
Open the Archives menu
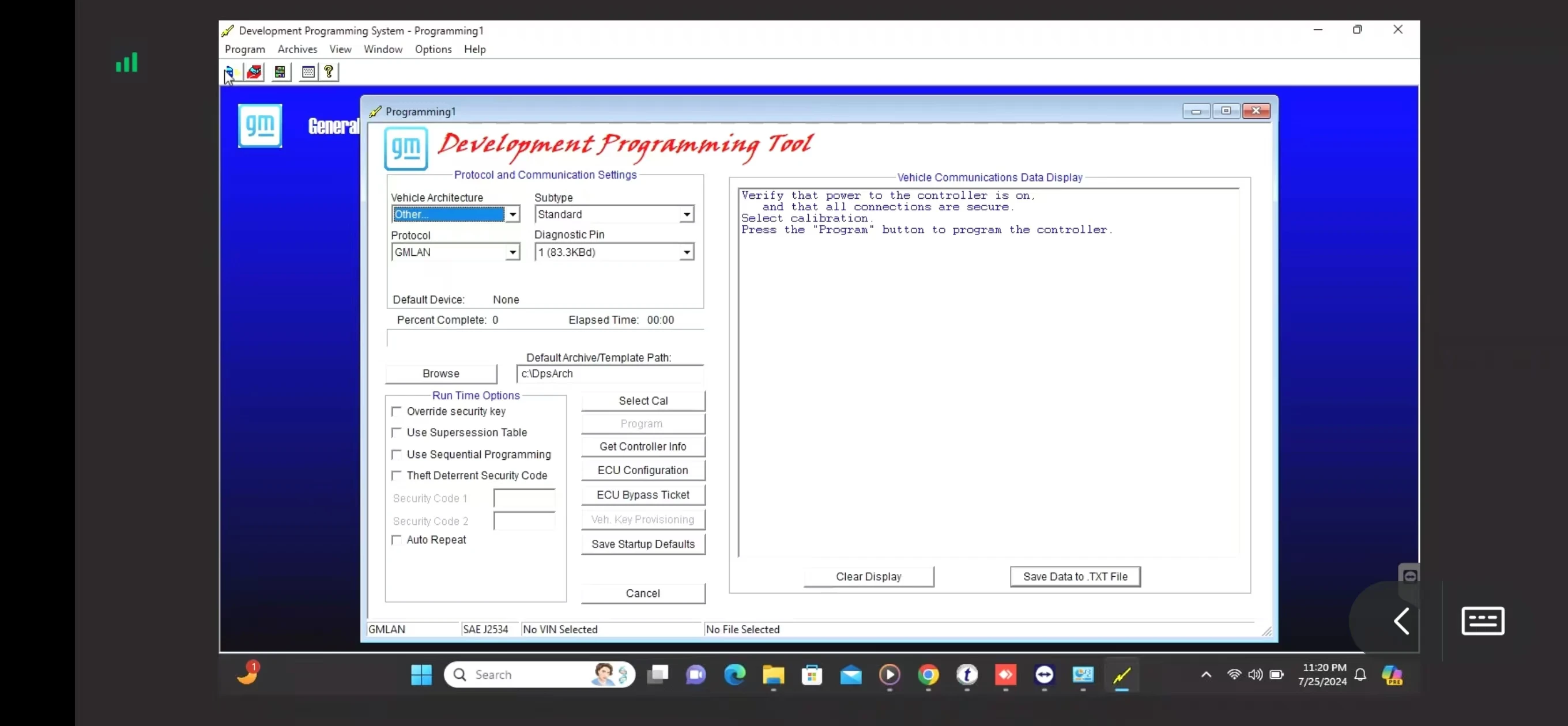(297, 50)
